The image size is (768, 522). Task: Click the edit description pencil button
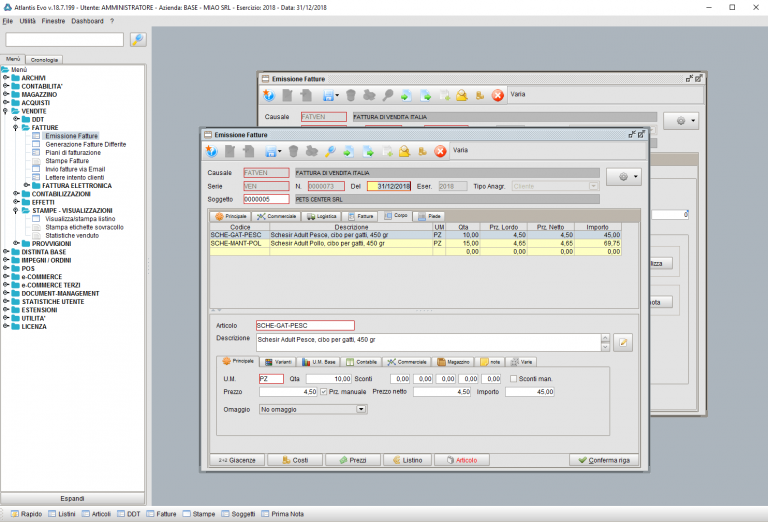point(623,342)
